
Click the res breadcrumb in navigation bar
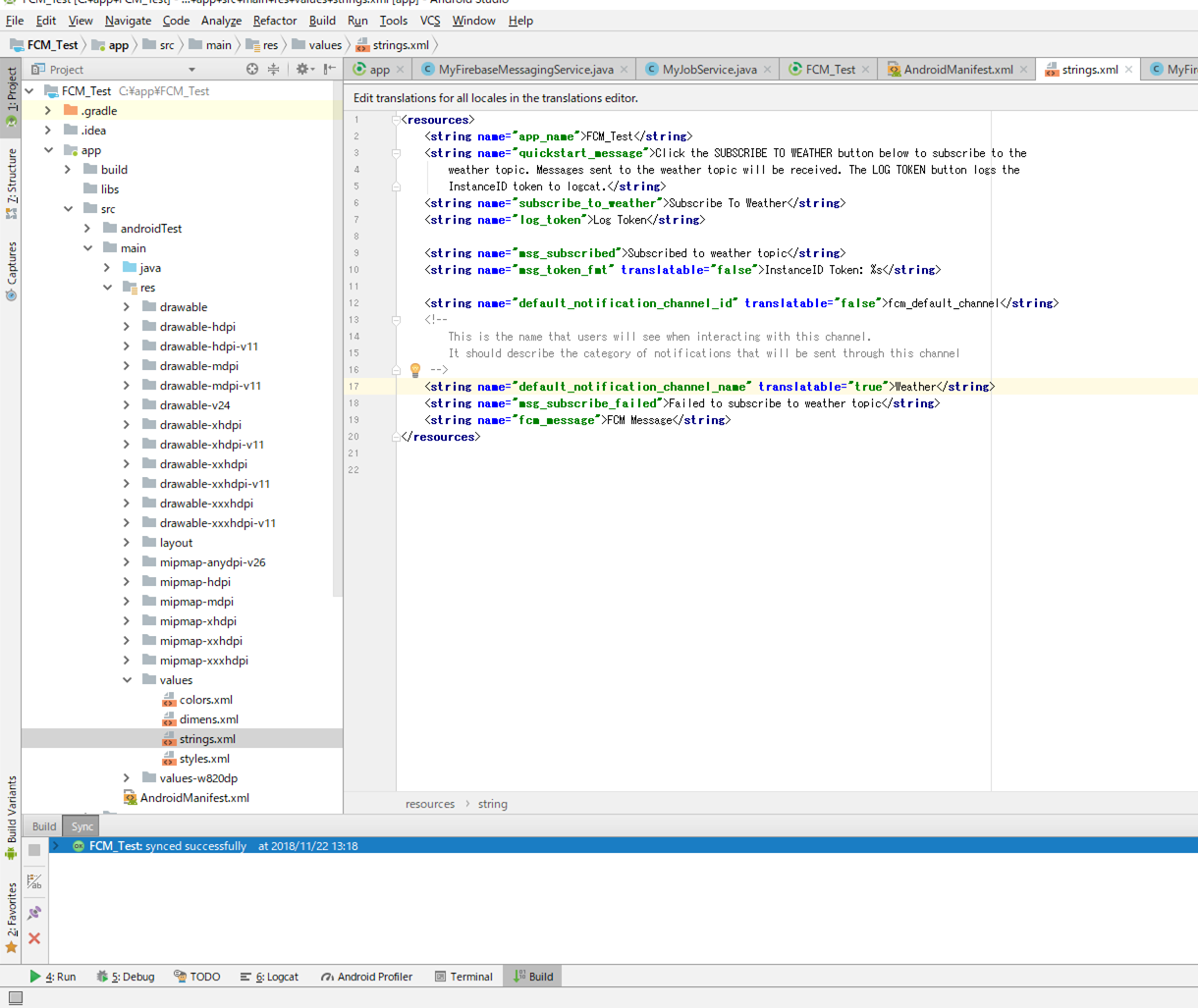coord(262,45)
